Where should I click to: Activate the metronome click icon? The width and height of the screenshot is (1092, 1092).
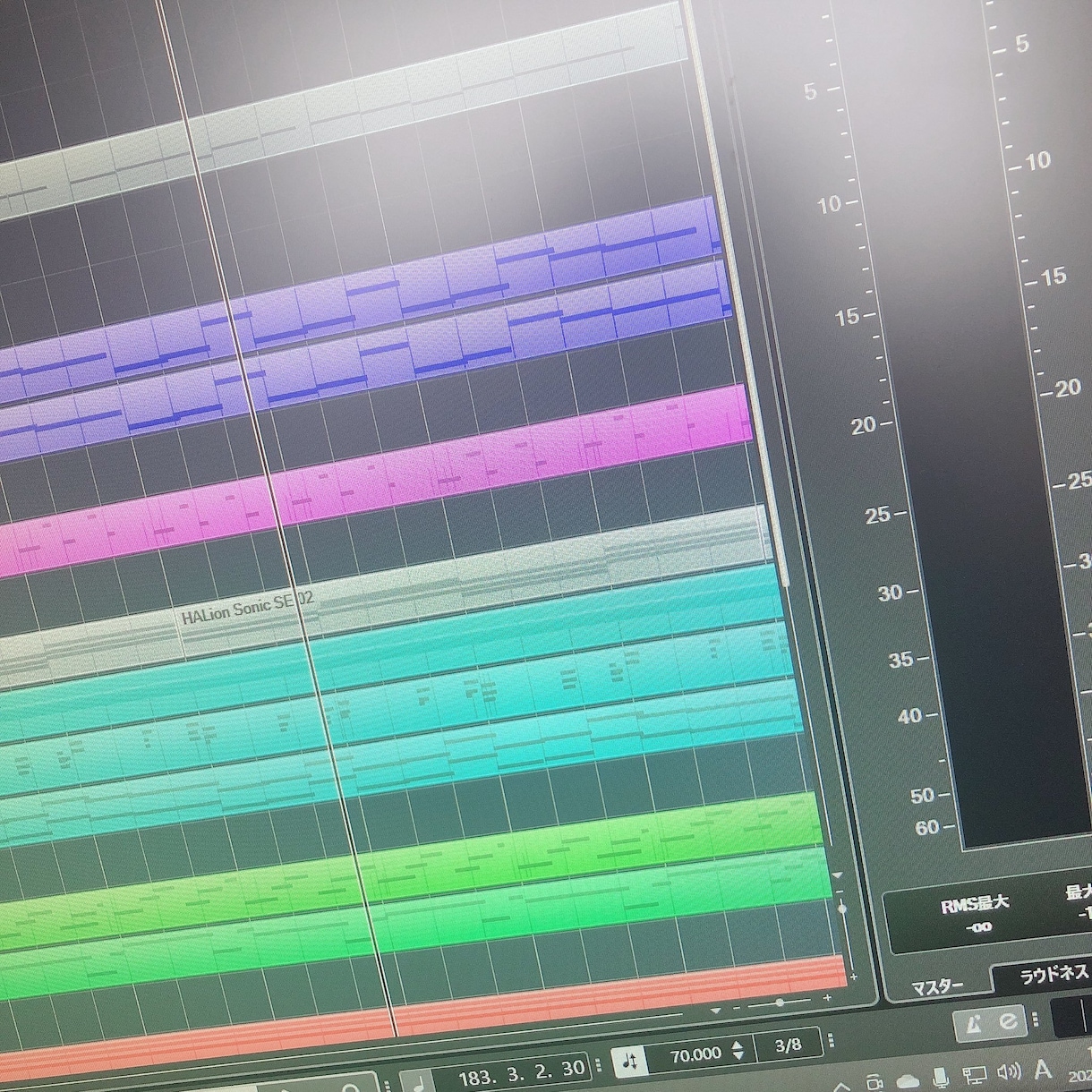click(974, 1023)
